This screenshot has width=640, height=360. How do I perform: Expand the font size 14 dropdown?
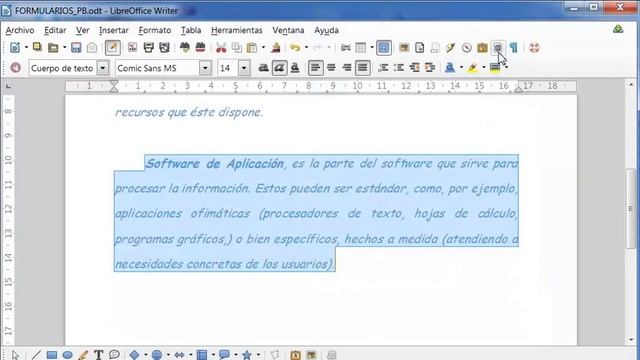coord(244,68)
